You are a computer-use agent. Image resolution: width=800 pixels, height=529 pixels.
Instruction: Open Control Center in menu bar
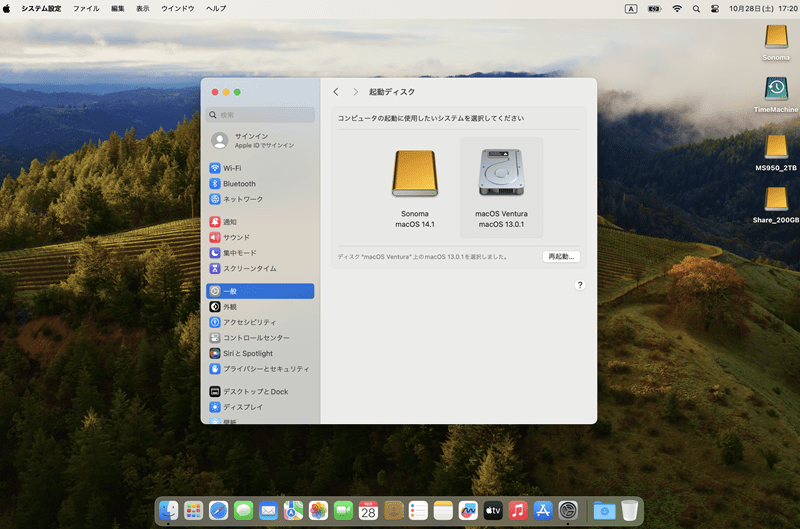714,9
